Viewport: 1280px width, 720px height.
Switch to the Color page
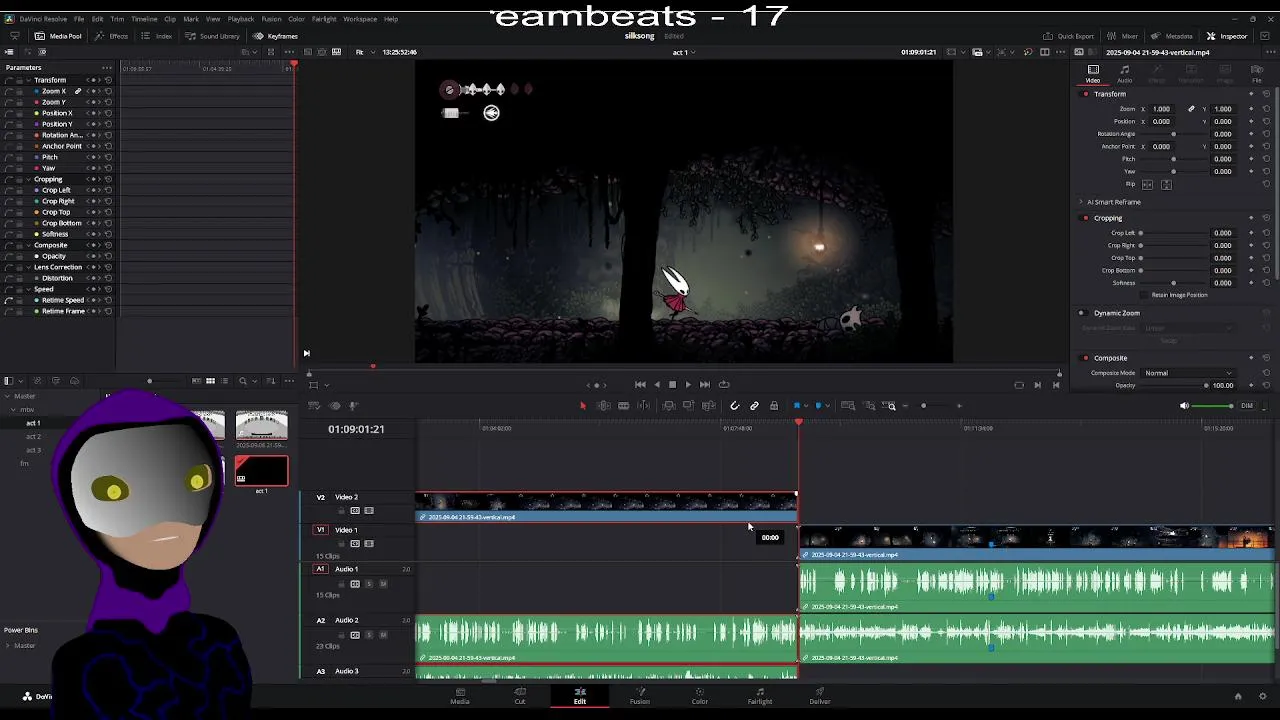tap(700, 696)
